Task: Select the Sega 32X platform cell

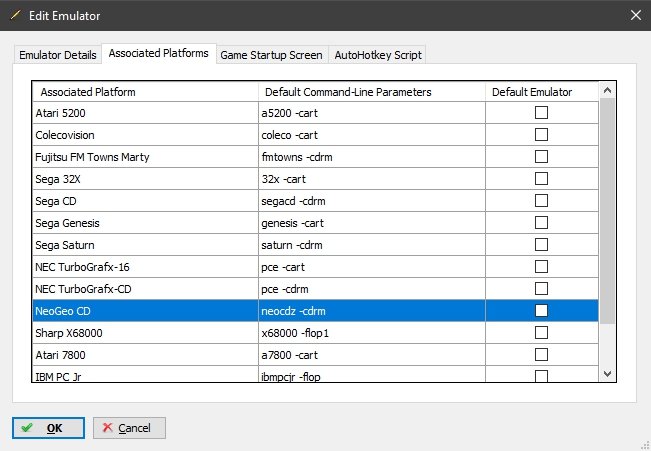Action: (145, 179)
